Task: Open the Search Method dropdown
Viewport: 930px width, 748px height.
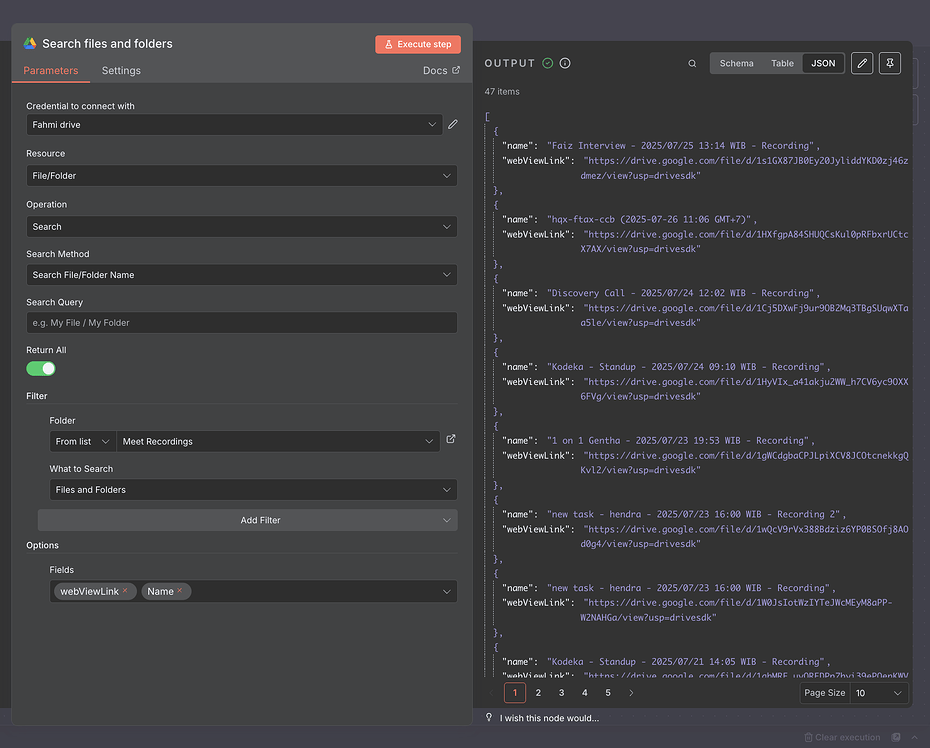Action: point(241,275)
